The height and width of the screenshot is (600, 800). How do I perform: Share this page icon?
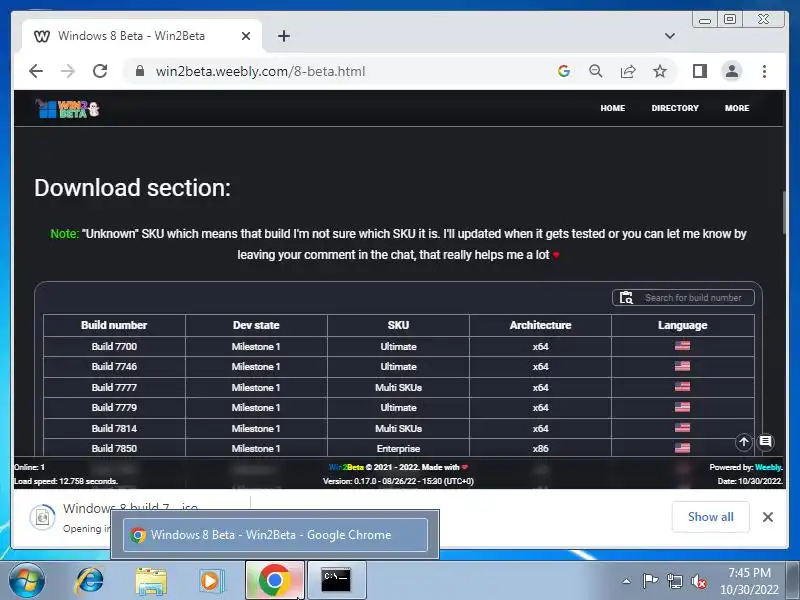pyautogui.click(x=628, y=71)
